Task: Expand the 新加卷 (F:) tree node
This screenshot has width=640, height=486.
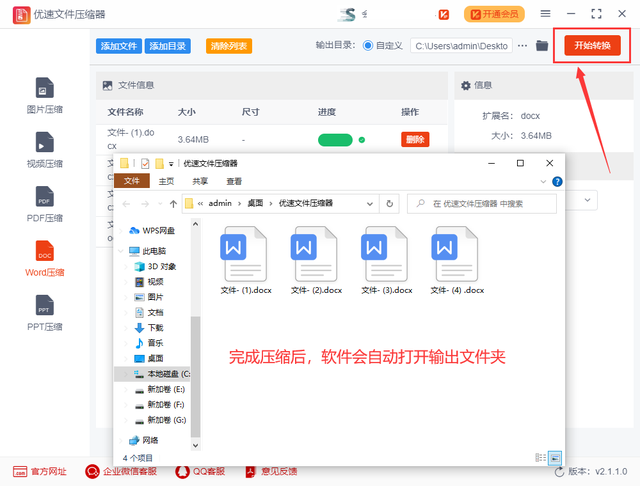Action: click(x=126, y=405)
